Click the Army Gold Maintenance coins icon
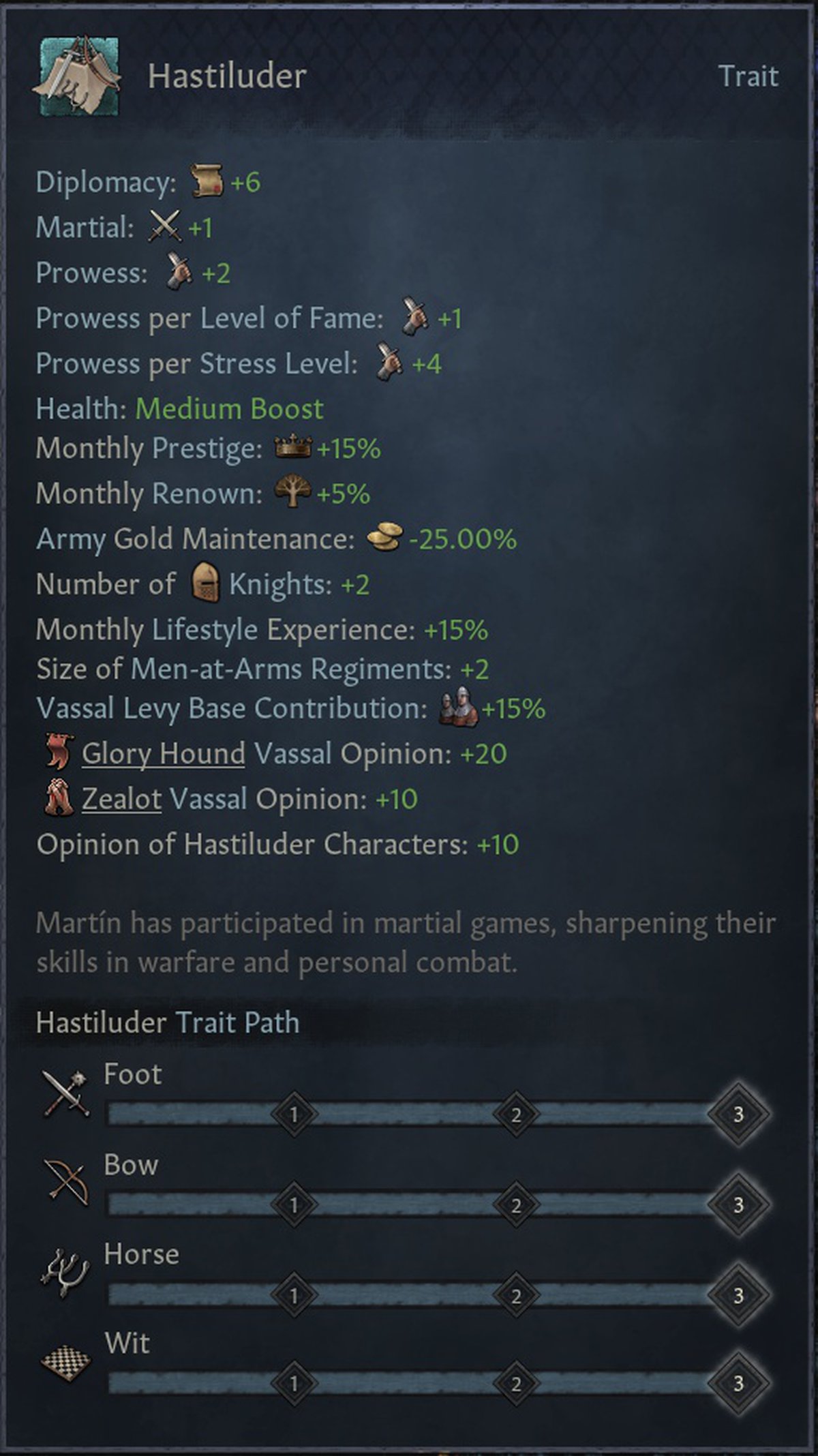The image size is (818, 1456). coord(384,538)
